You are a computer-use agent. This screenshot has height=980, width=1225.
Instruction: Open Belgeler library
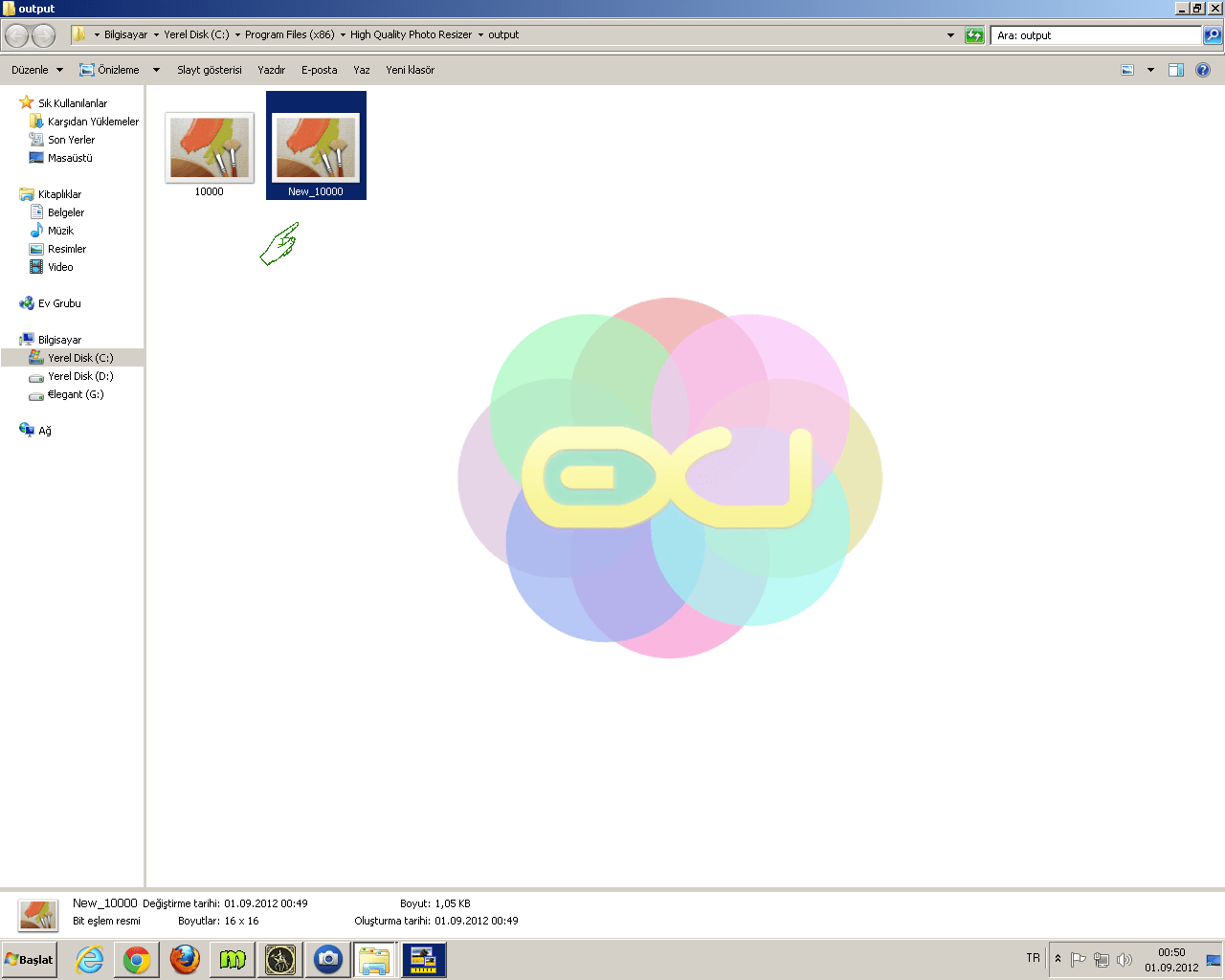pos(66,212)
